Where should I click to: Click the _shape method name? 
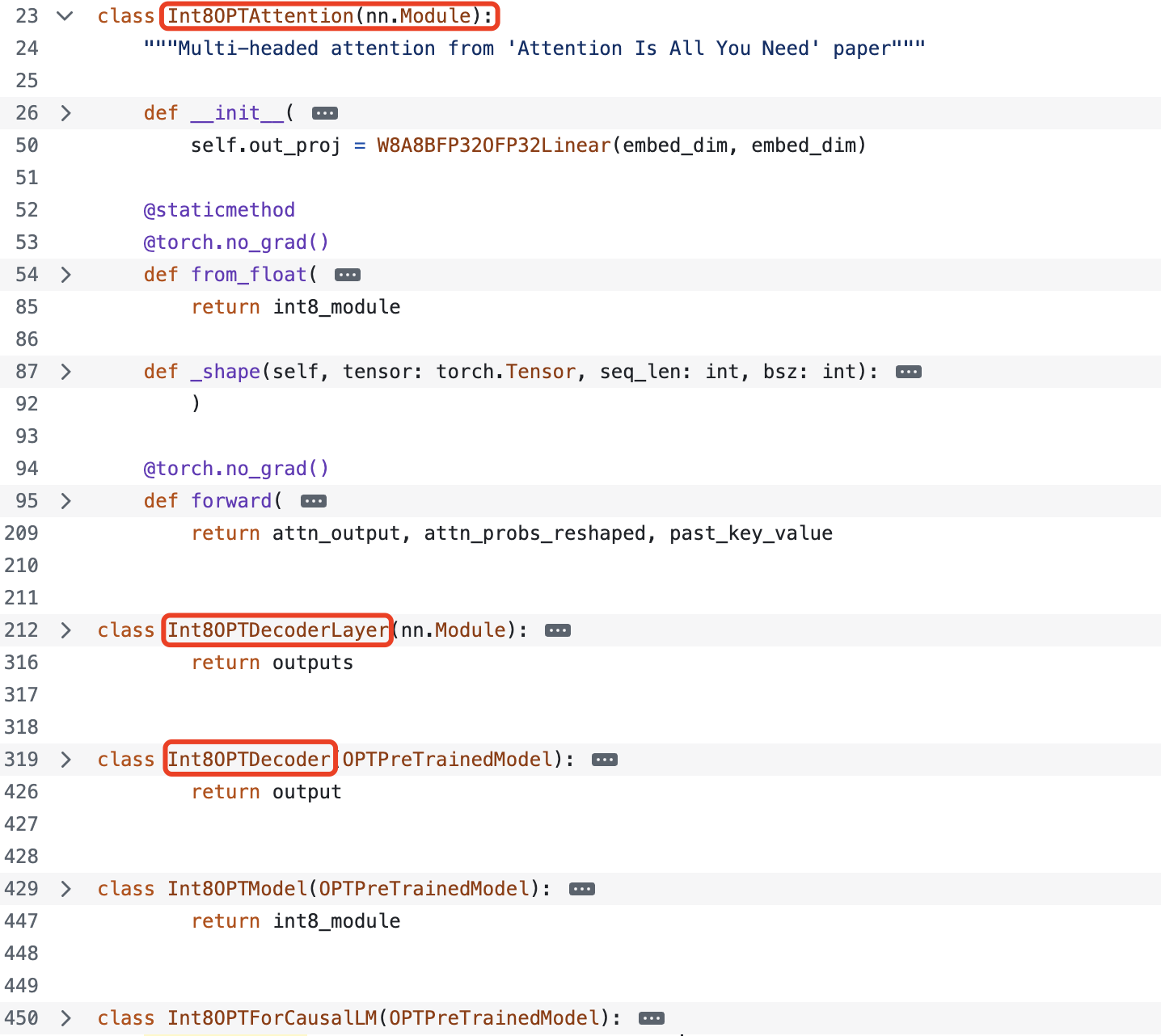[x=226, y=372]
